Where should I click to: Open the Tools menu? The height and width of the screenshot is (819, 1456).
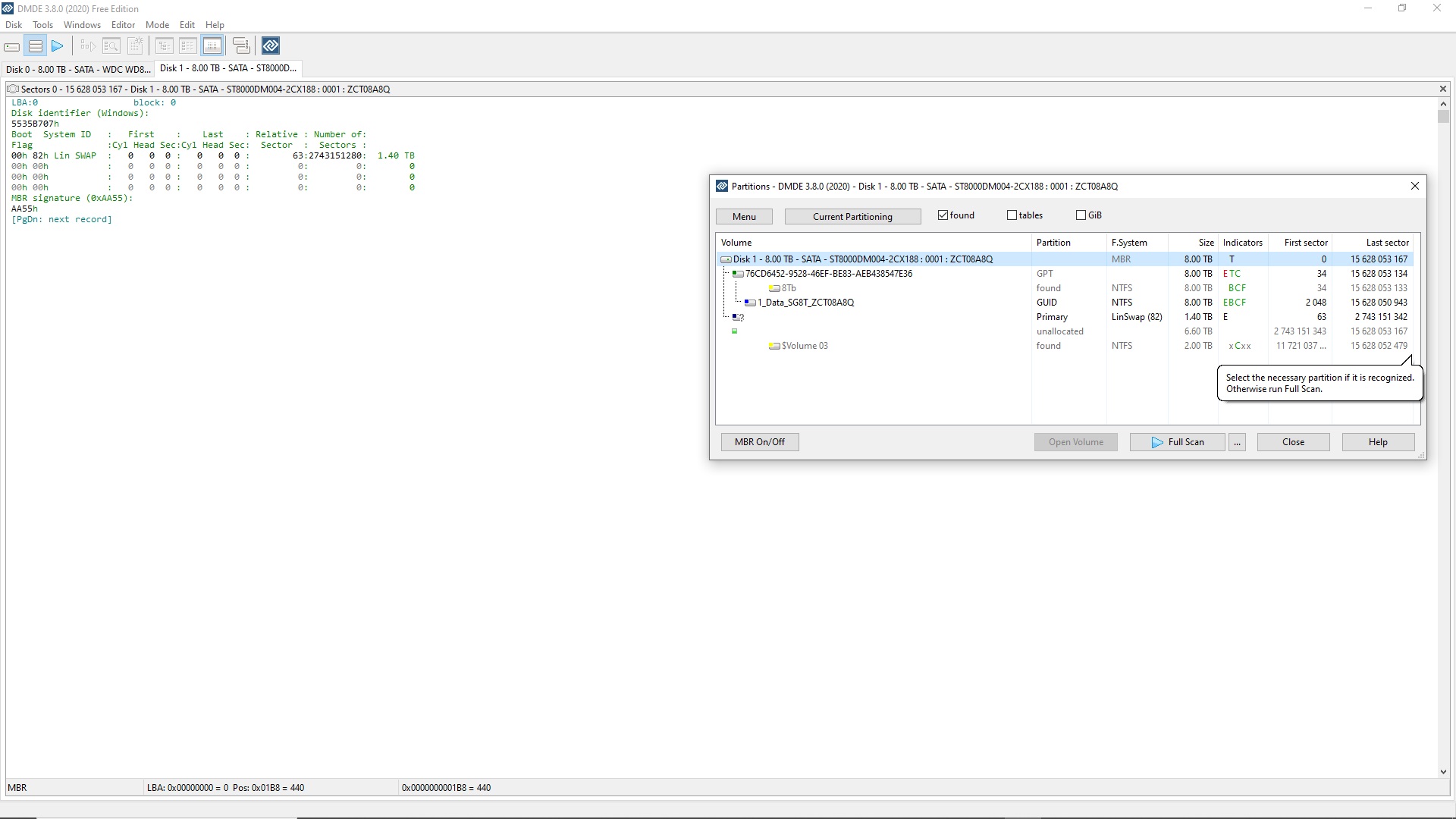click(42, 24)
